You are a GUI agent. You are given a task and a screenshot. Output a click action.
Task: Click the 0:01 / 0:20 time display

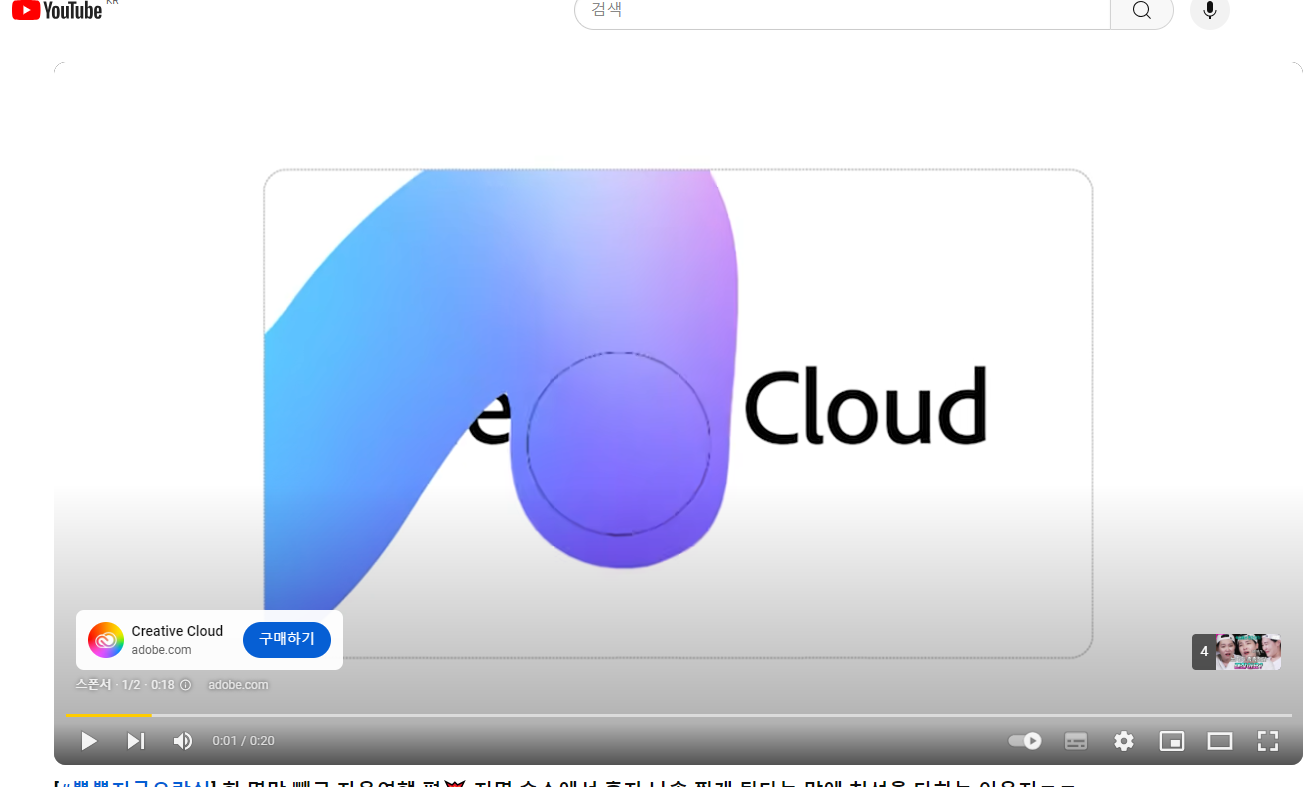click(x=243, y=741)
